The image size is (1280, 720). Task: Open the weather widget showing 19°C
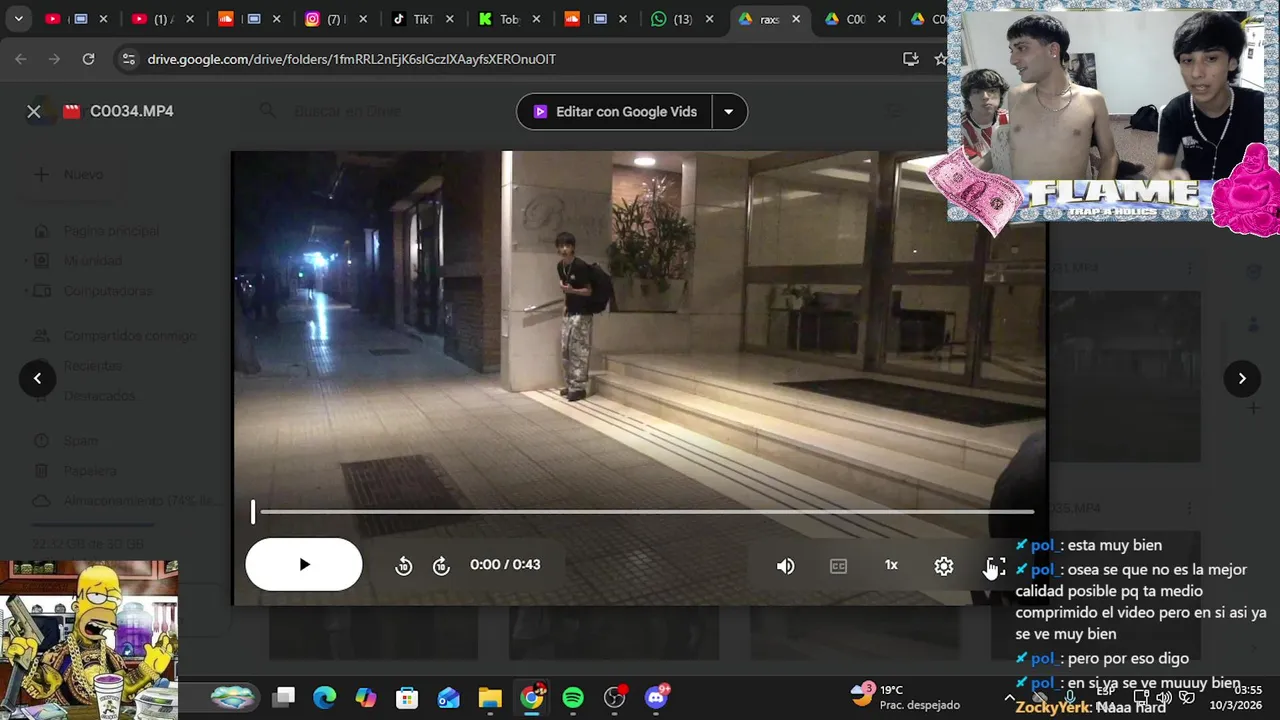coord(905,697)
